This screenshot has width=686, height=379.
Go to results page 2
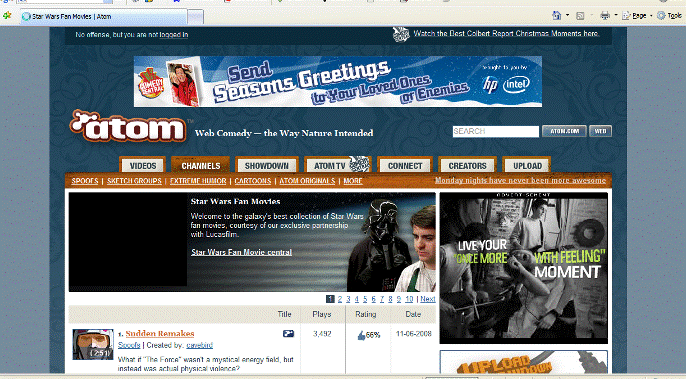340,299
